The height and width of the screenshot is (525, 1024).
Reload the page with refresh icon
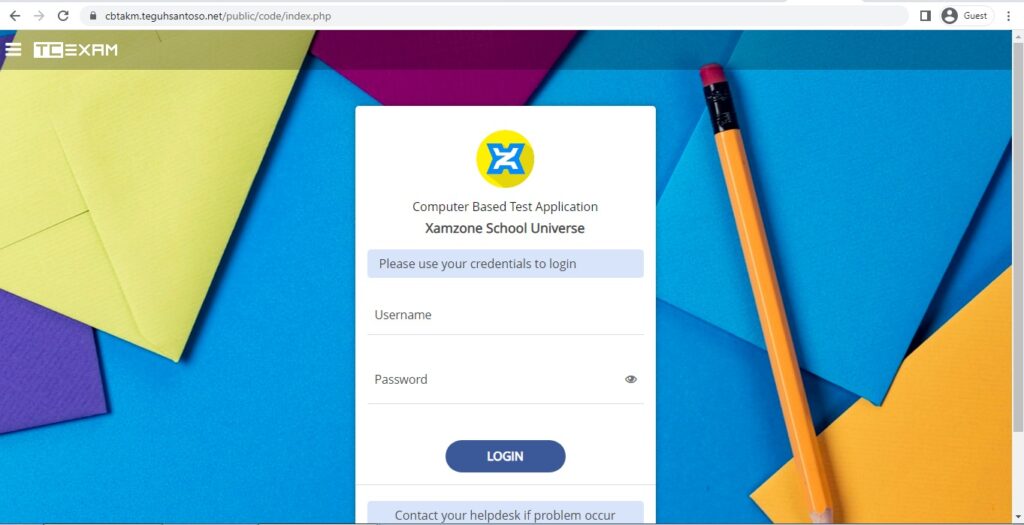[63, 16]
